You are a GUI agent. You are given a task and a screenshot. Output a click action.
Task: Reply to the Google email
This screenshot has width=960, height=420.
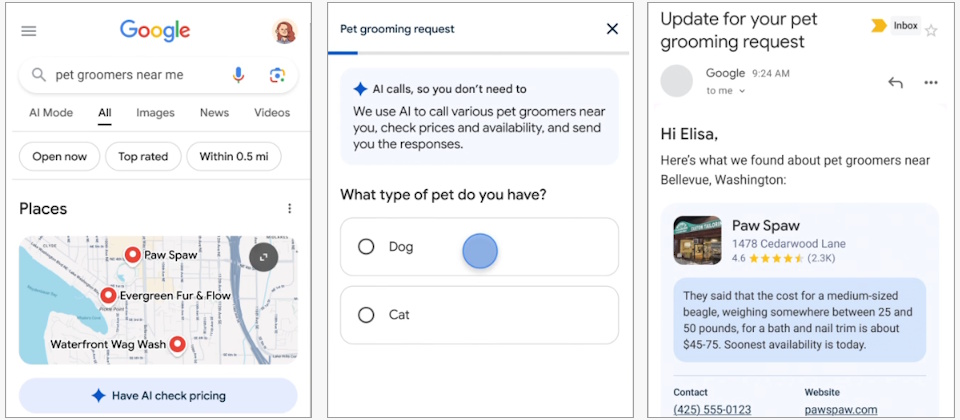click(x=895, y=83)
